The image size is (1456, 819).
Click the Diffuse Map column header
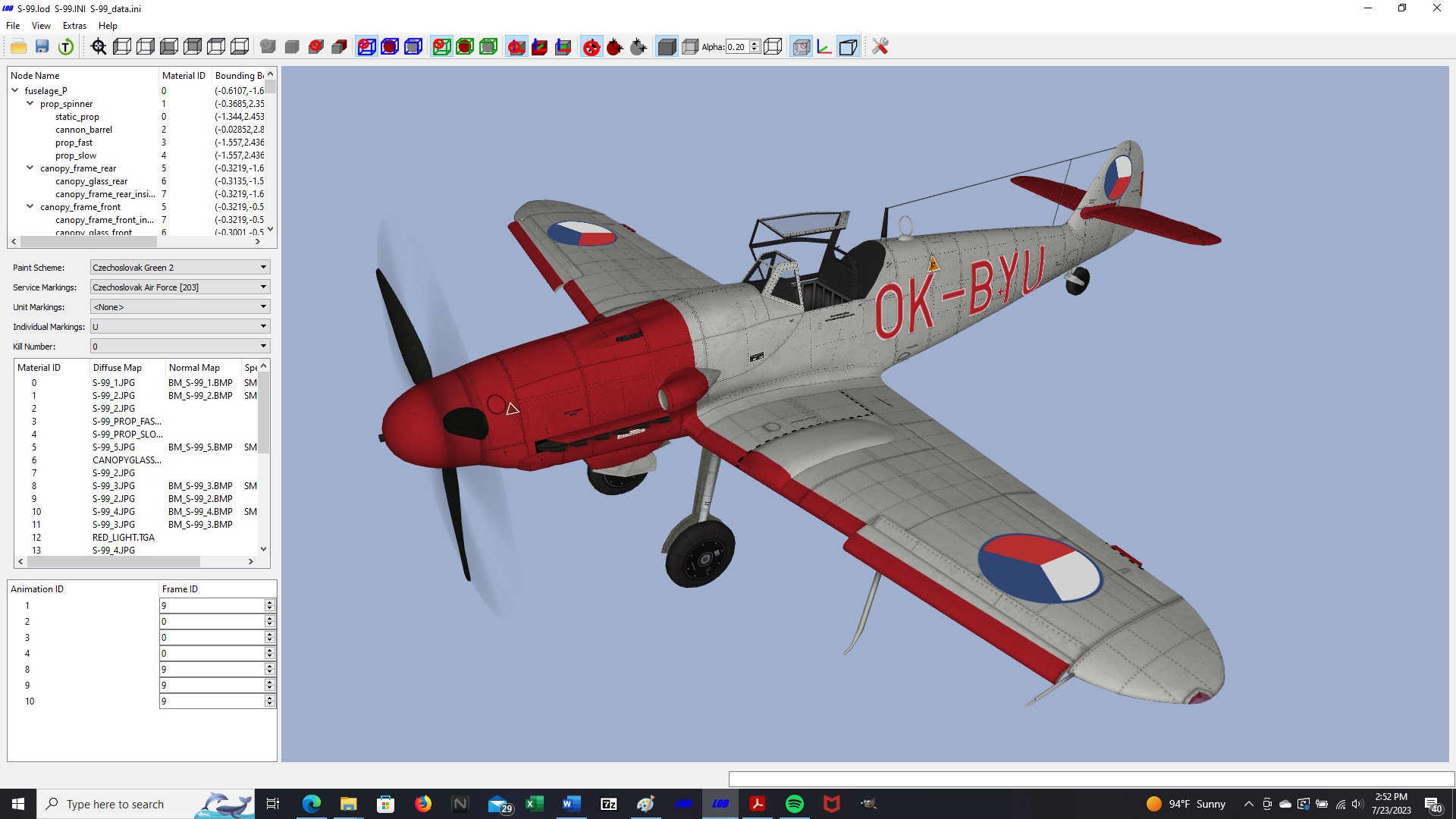click(x=127, y=368)
